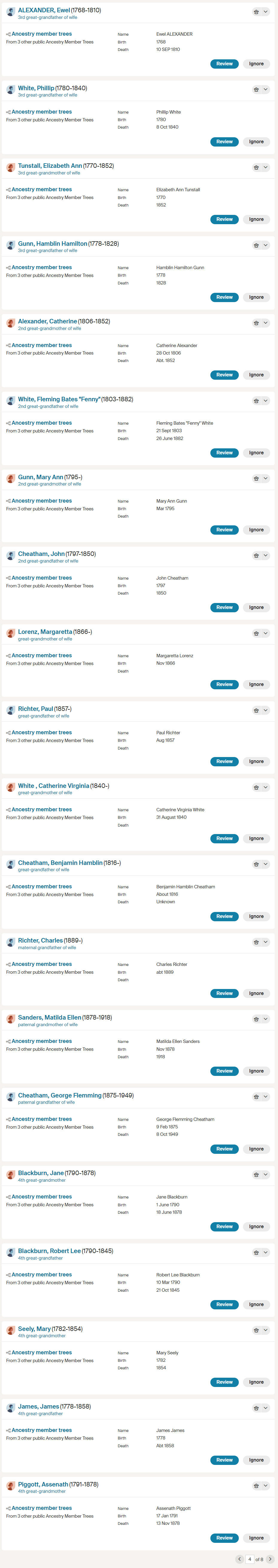This screenshot has width=278, height=1568.
Task: Open Sanders, Matilda Ellen profile link
Action: (x=64, y=1018)
